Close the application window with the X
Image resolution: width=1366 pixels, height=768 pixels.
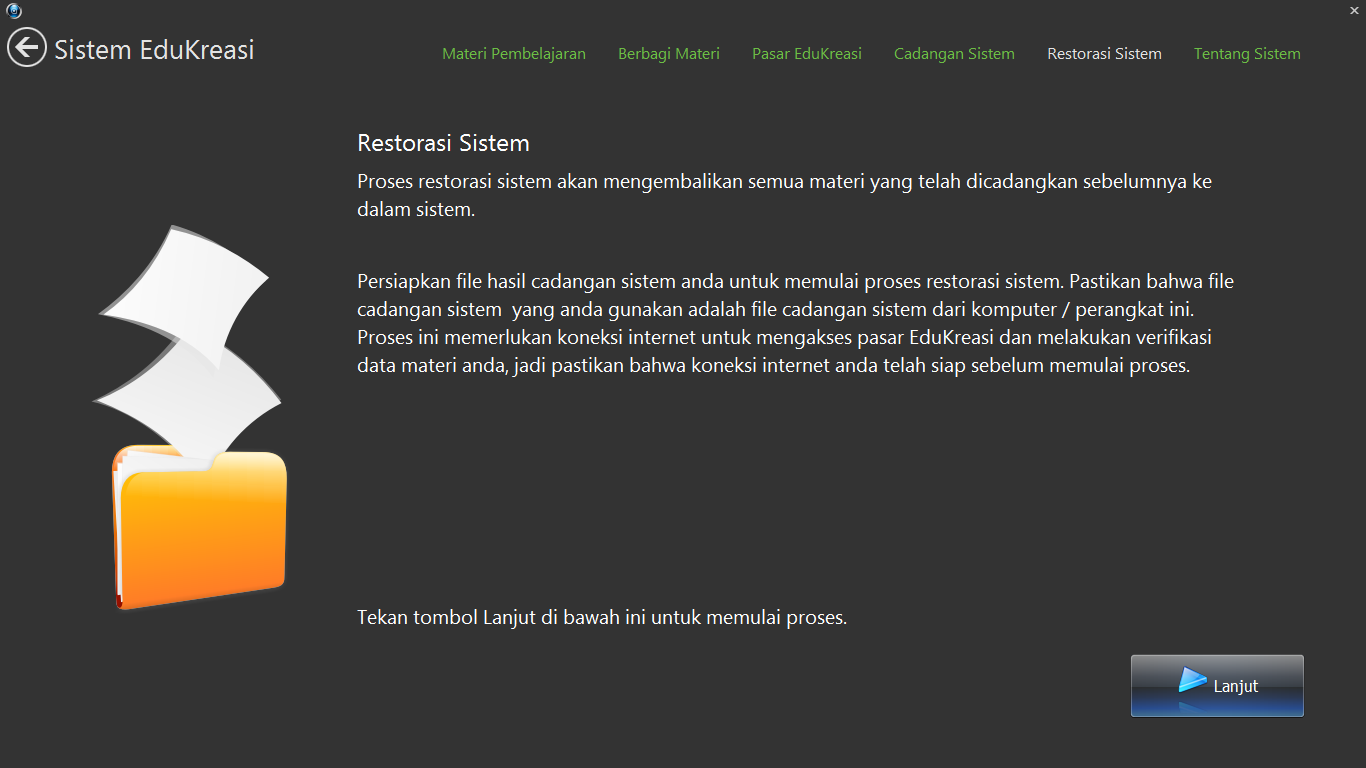(1354, 9)
